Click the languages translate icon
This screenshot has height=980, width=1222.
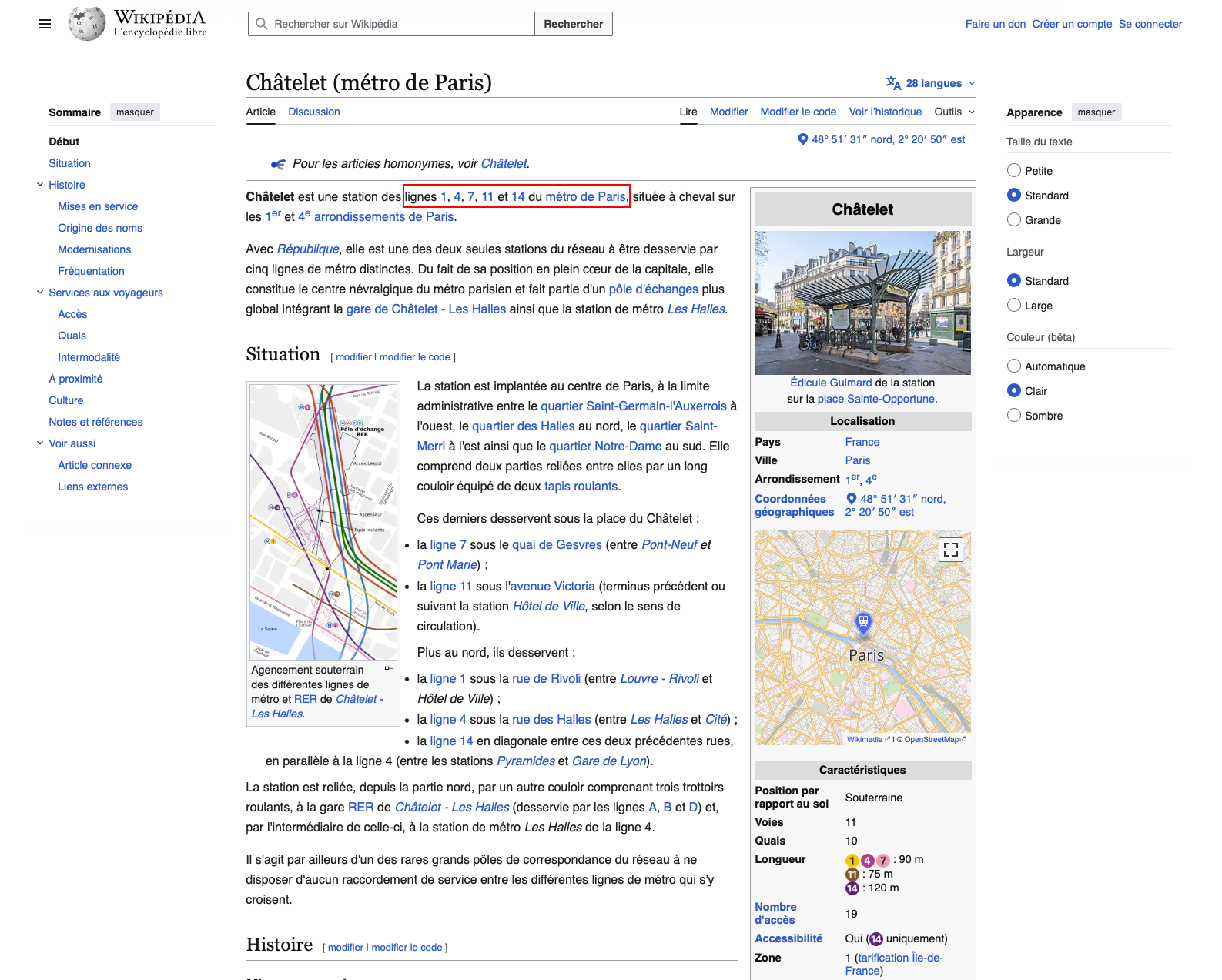coord(893,83)
